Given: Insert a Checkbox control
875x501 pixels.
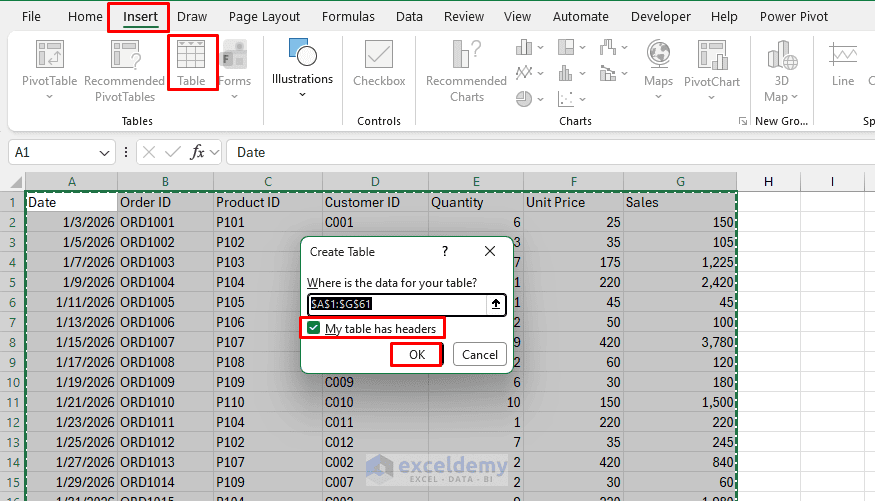Looking at the screenshot, I should [379, 62].
